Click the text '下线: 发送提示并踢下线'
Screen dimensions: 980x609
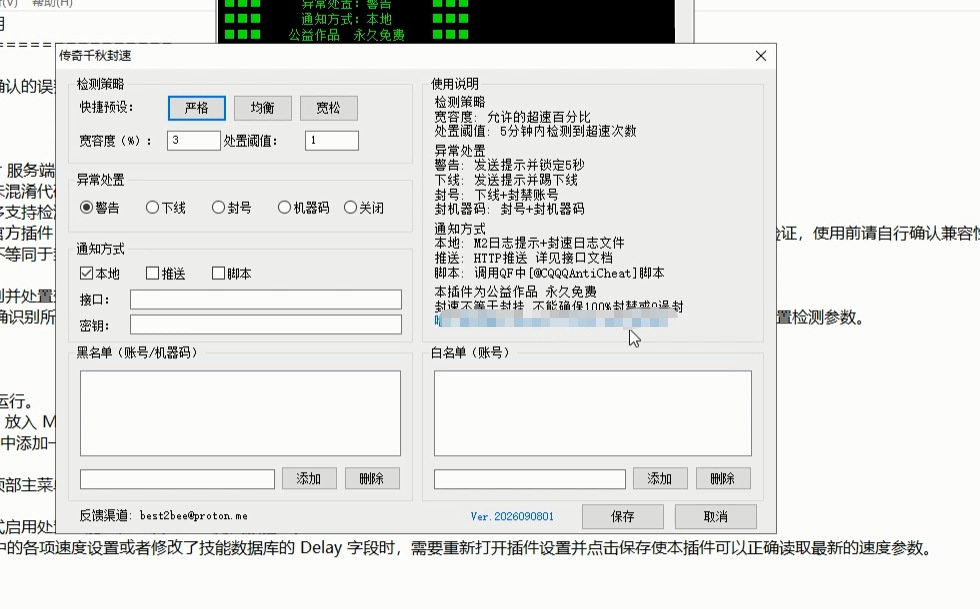pyautogui.click(x=506, y=180)
